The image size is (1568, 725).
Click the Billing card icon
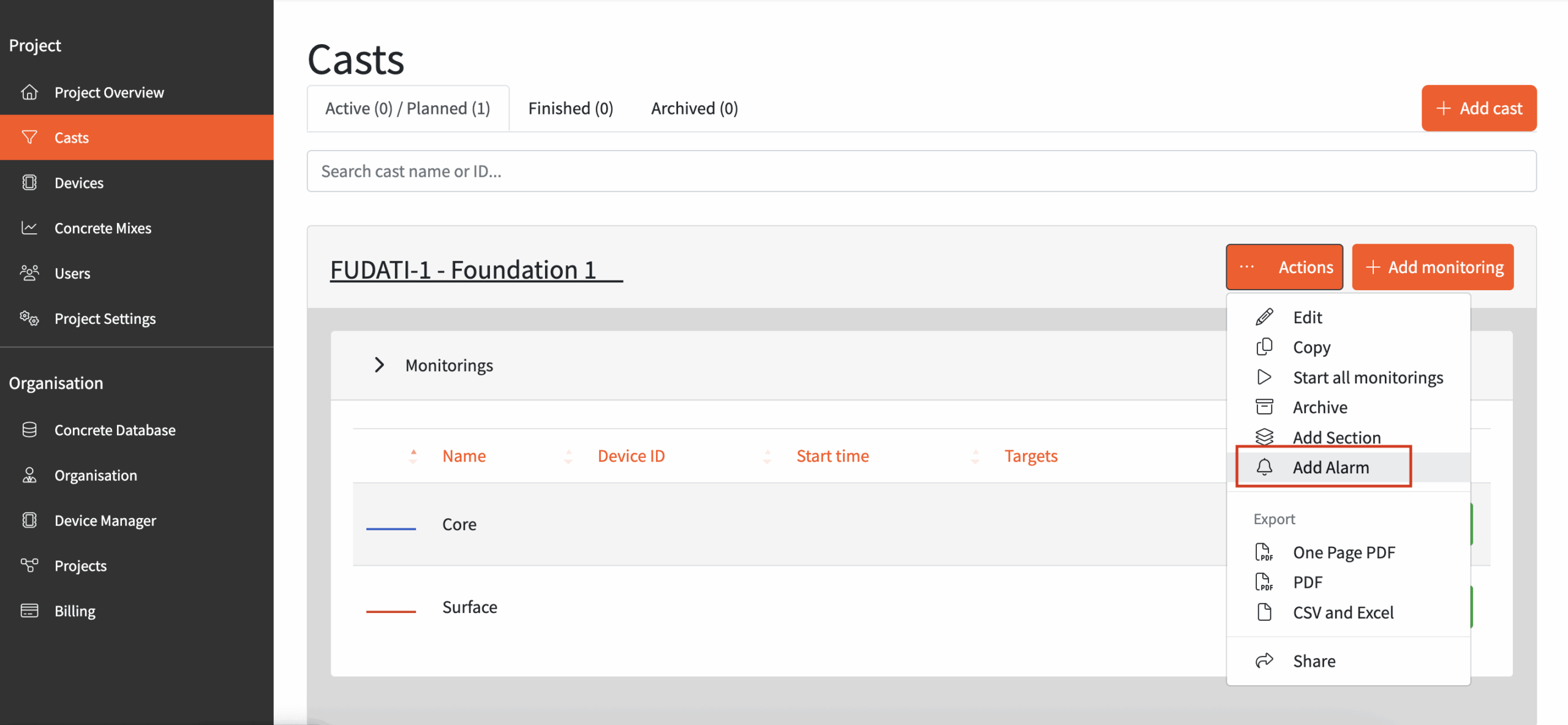(x=29, y=610)
